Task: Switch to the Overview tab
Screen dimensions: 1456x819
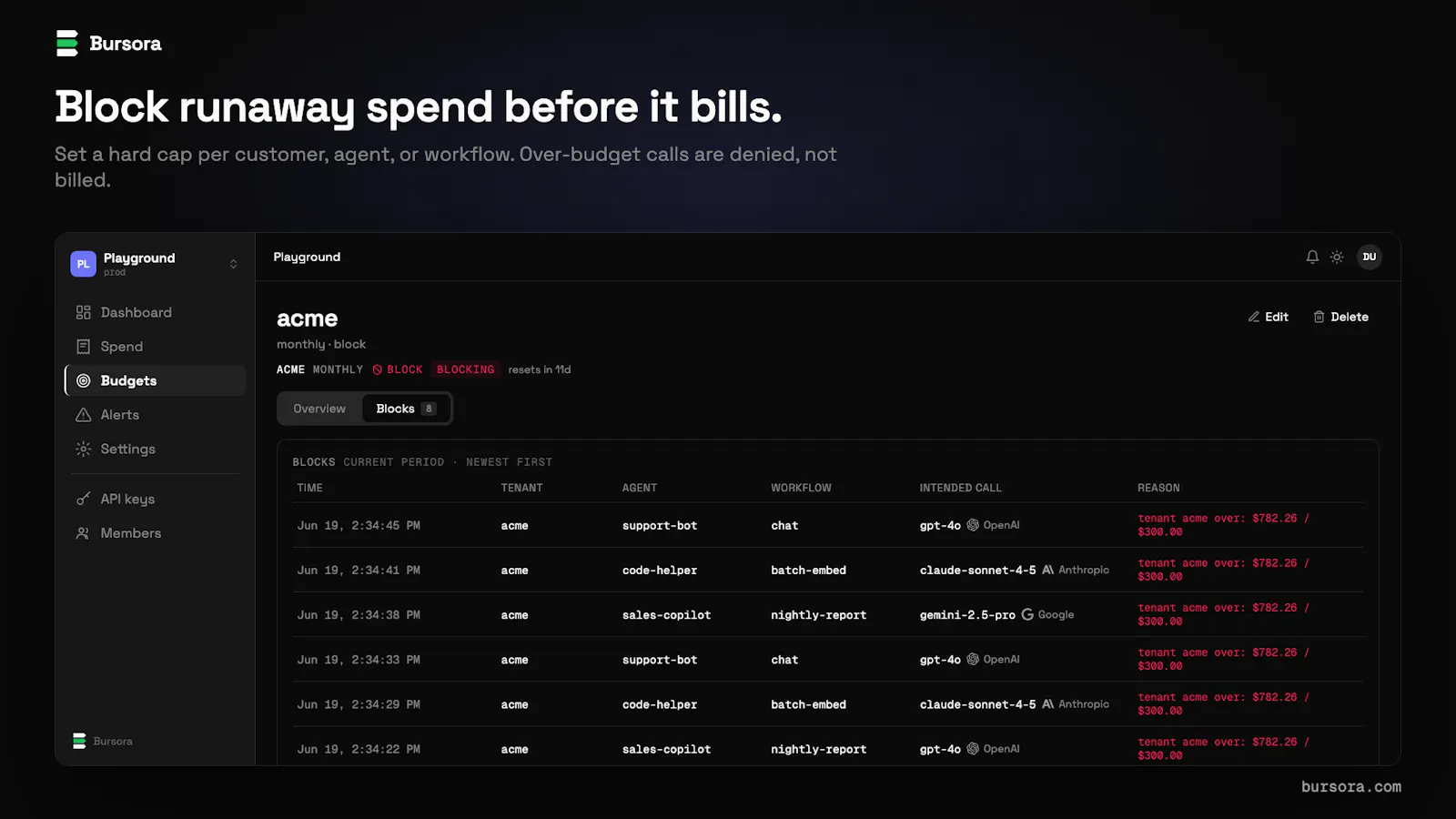Action: [x=319, y=409]
